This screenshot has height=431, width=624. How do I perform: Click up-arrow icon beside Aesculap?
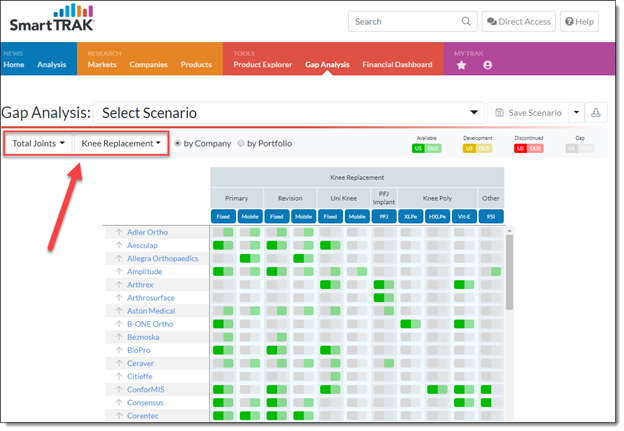[x=119, y=245]
